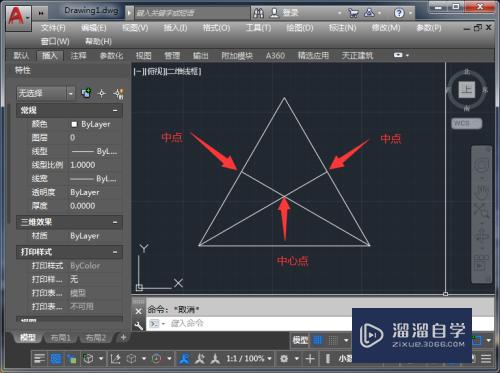The width and height of the screenshot is (500, 373).
Task: Open the 绘图(D) menu
Action: tap(300, 28)
